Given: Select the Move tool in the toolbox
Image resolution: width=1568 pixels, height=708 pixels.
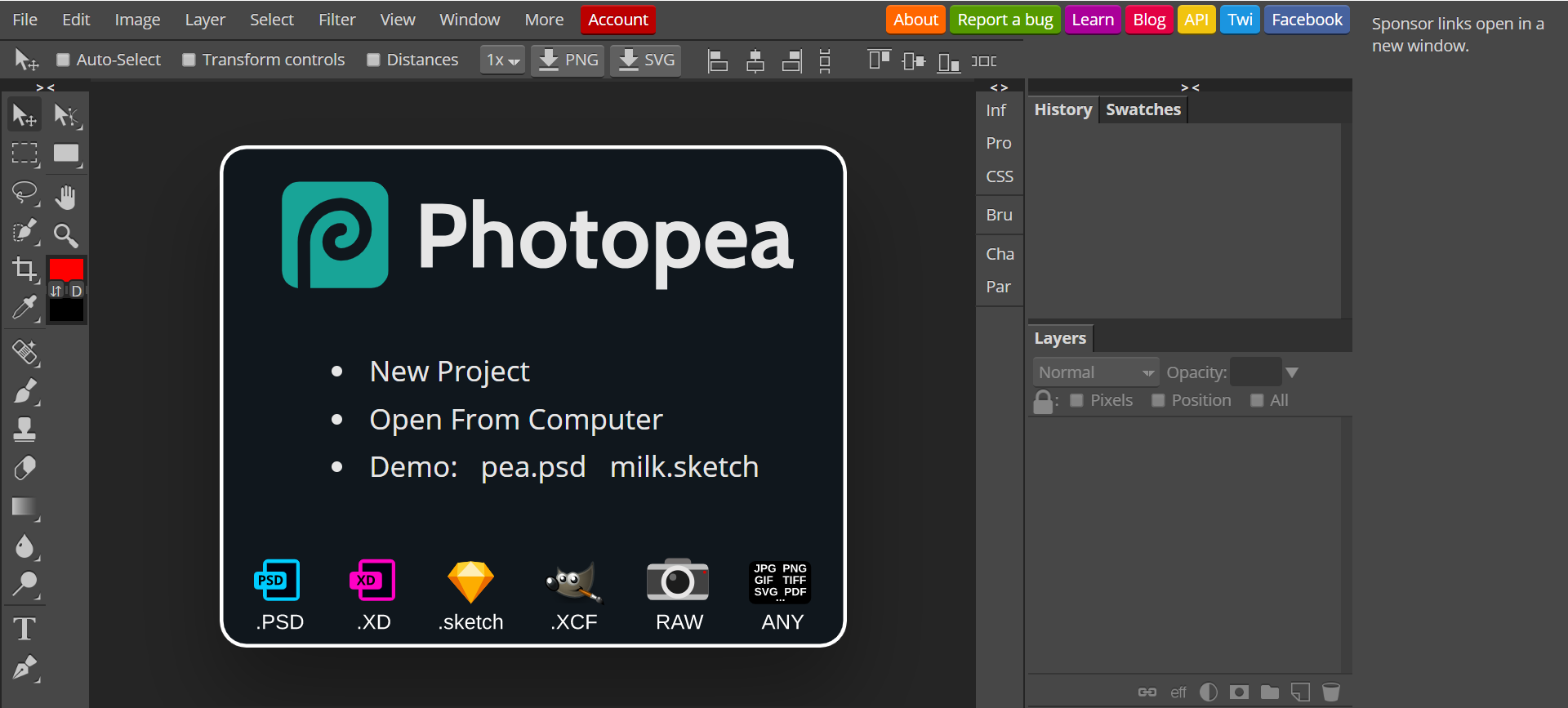Looking at the screenshot, I should [24, 115].
